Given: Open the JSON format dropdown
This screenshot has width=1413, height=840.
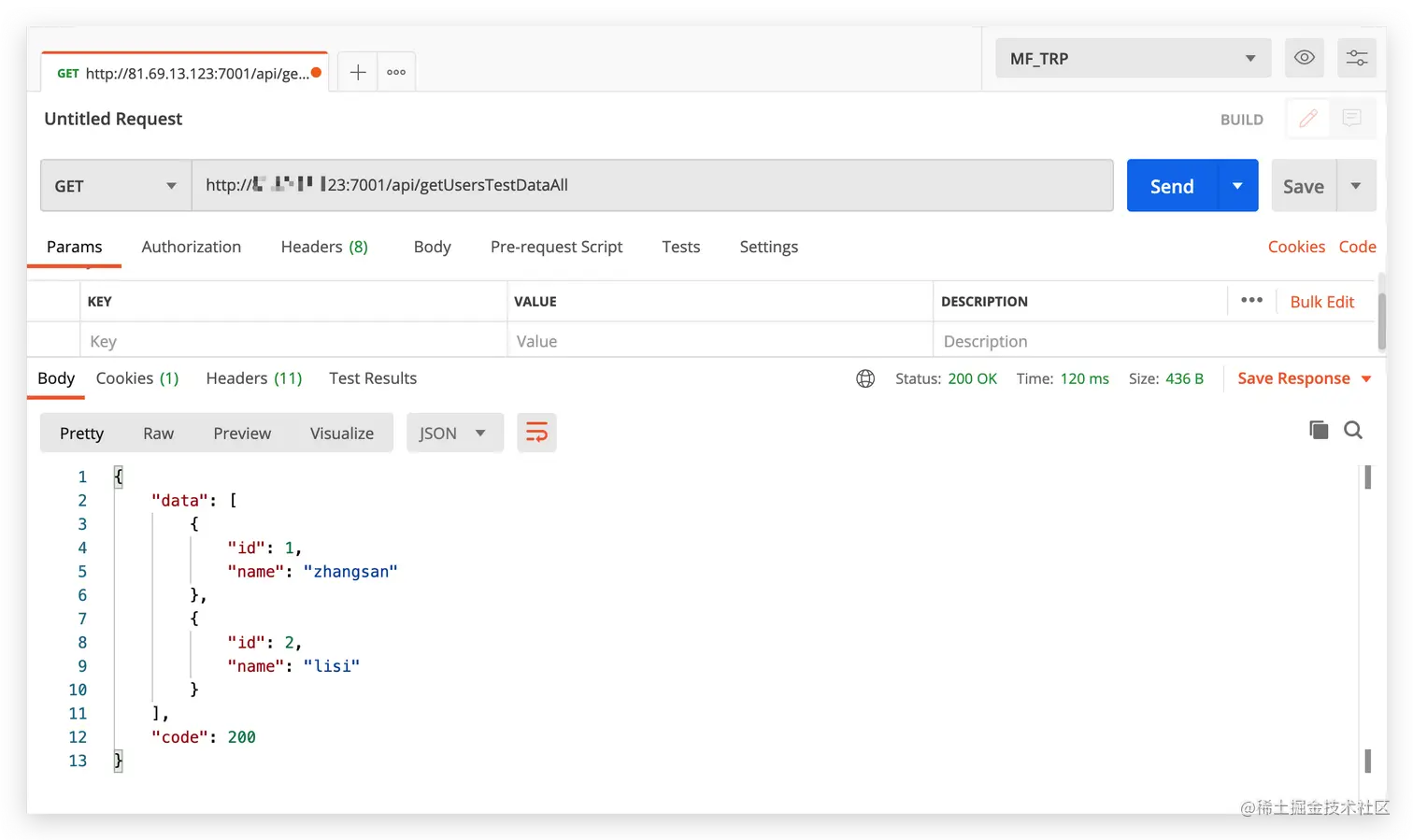Looking at the screenshot, I should 454,433.
